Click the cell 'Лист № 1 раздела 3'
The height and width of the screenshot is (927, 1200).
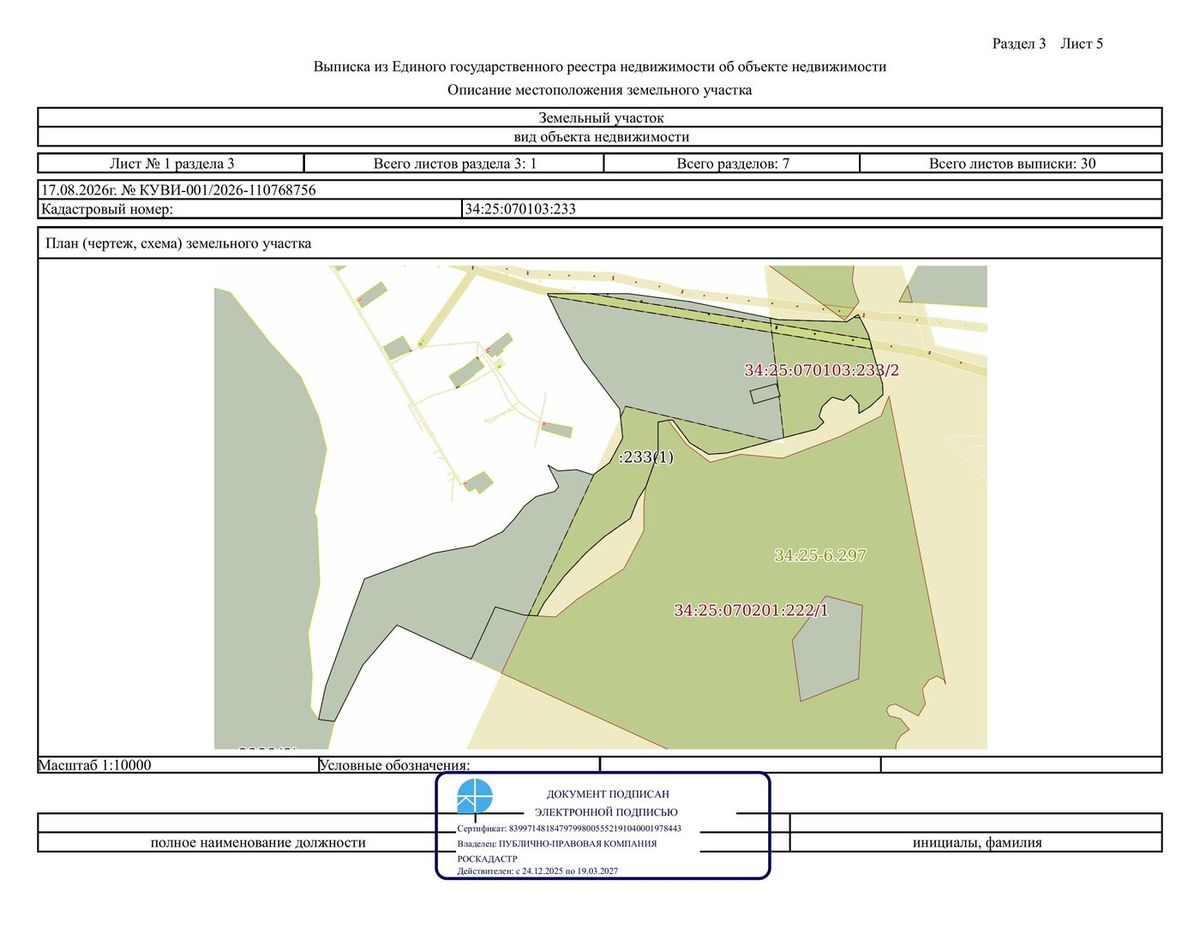[x=171, y=163]
